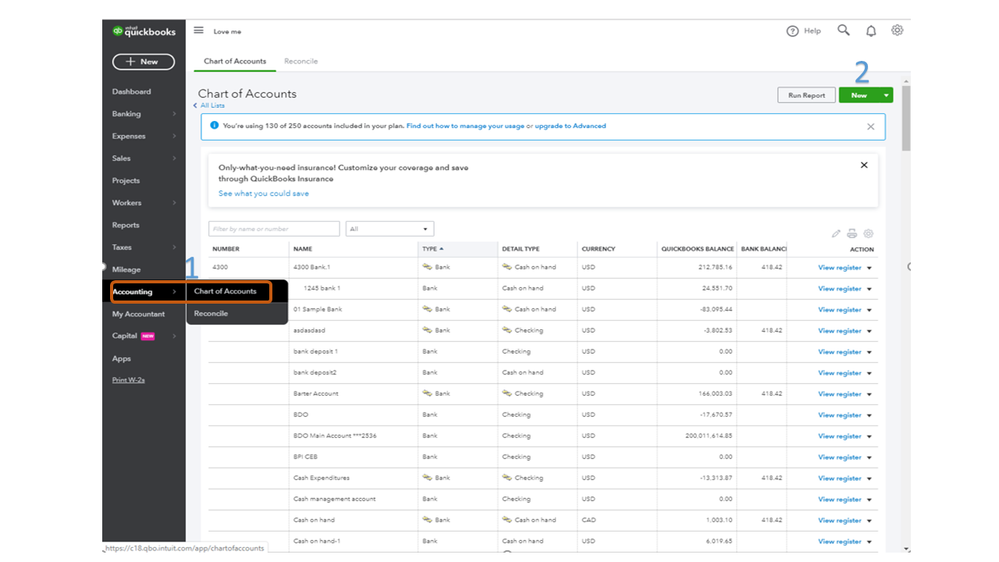Viewport: 999px width, 562px height.
Task: Click the Filter by name or number field
Action: (274, 229)
